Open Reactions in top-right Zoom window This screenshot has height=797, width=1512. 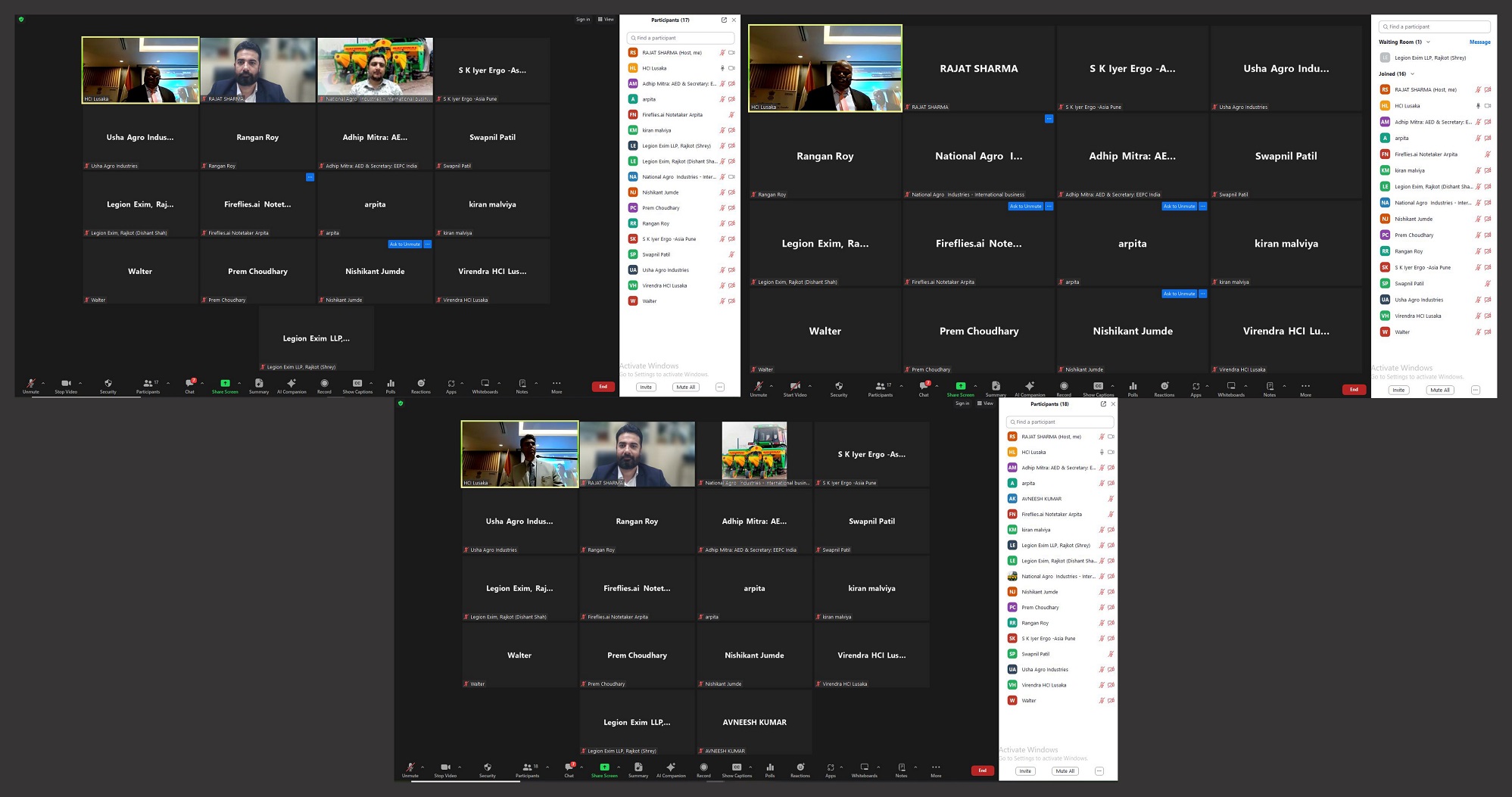click(1164, 389)
